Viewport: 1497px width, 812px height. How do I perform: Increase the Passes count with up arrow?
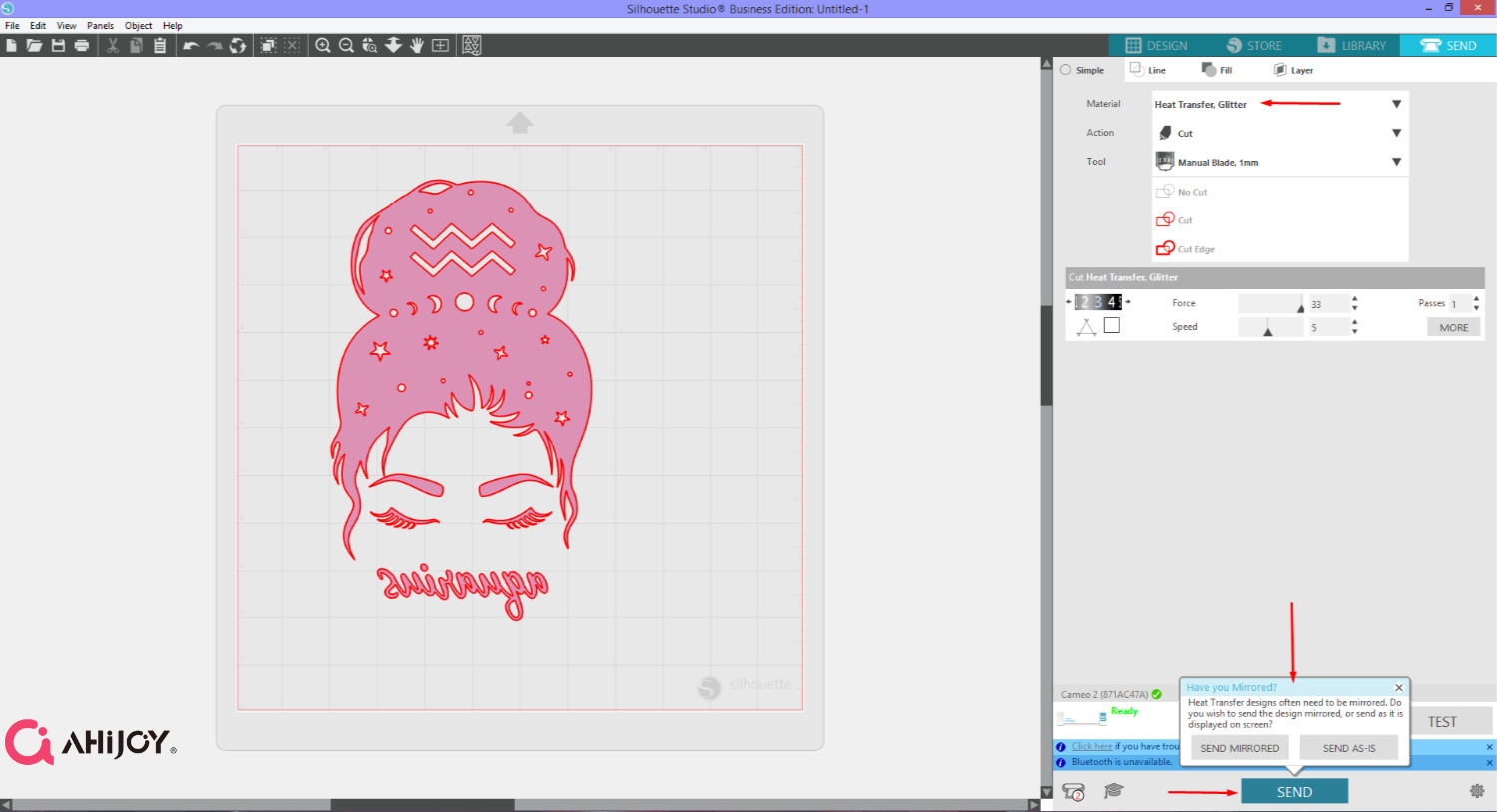point(1476,299)
